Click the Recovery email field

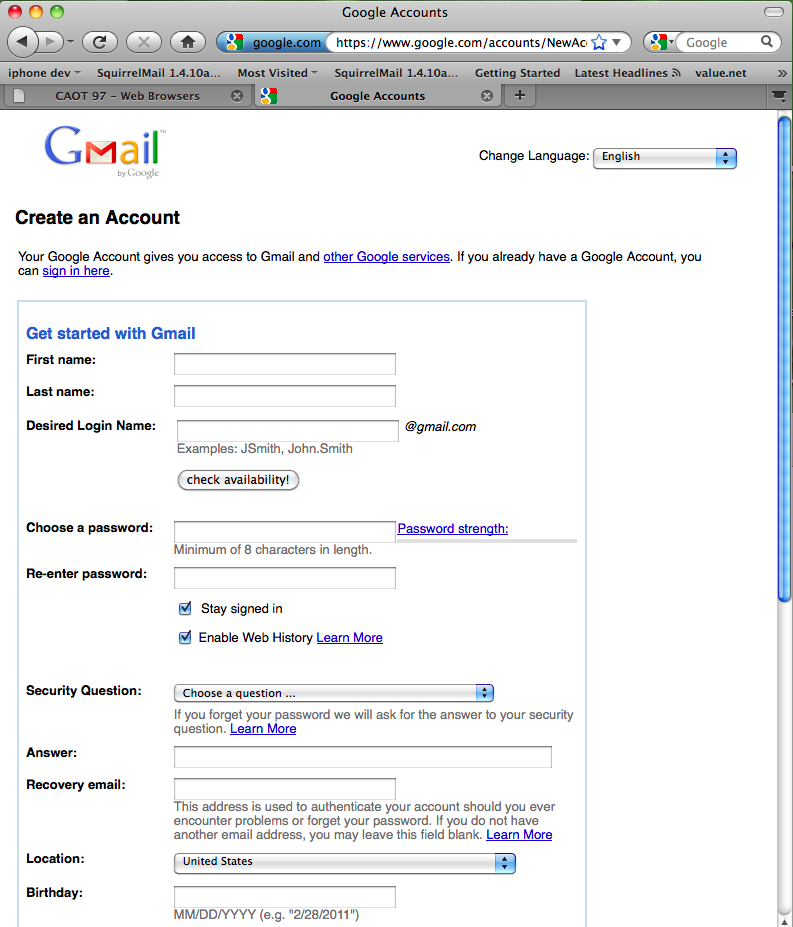pyautogui.click(x=284, y=789)
